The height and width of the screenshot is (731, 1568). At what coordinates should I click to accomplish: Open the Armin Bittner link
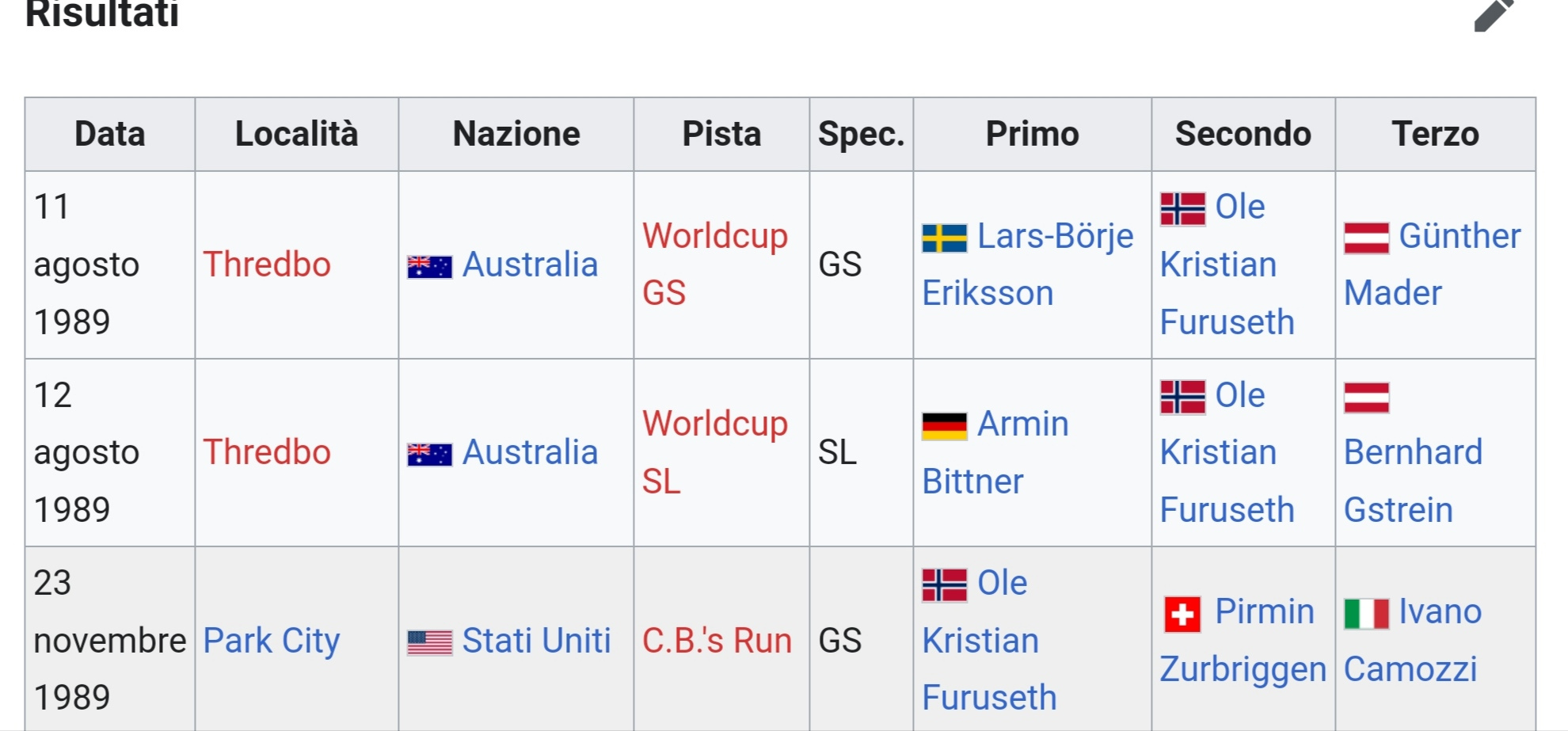click(x=995, y=452)
